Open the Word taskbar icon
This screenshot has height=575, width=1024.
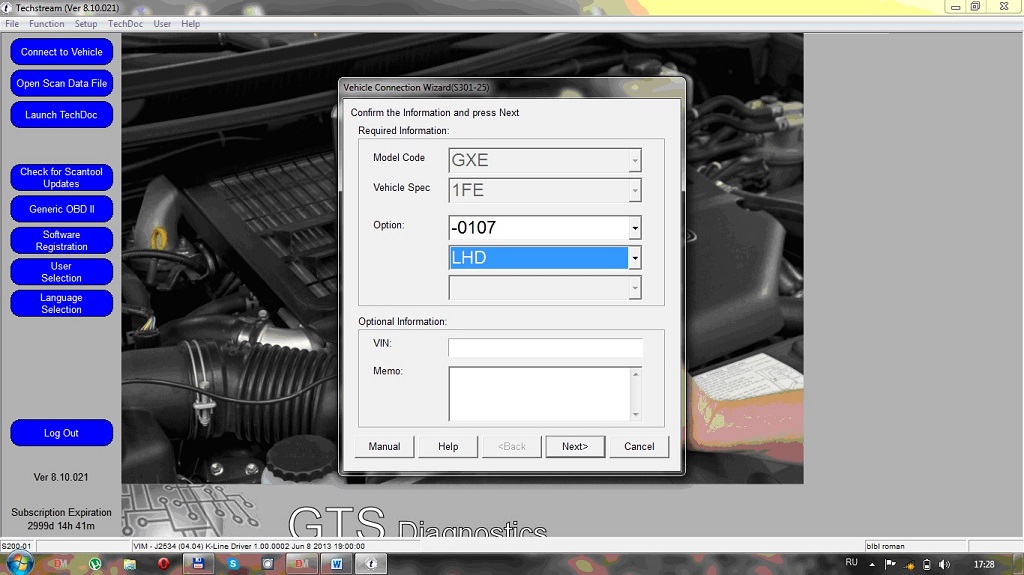click(x=336, y=563)
